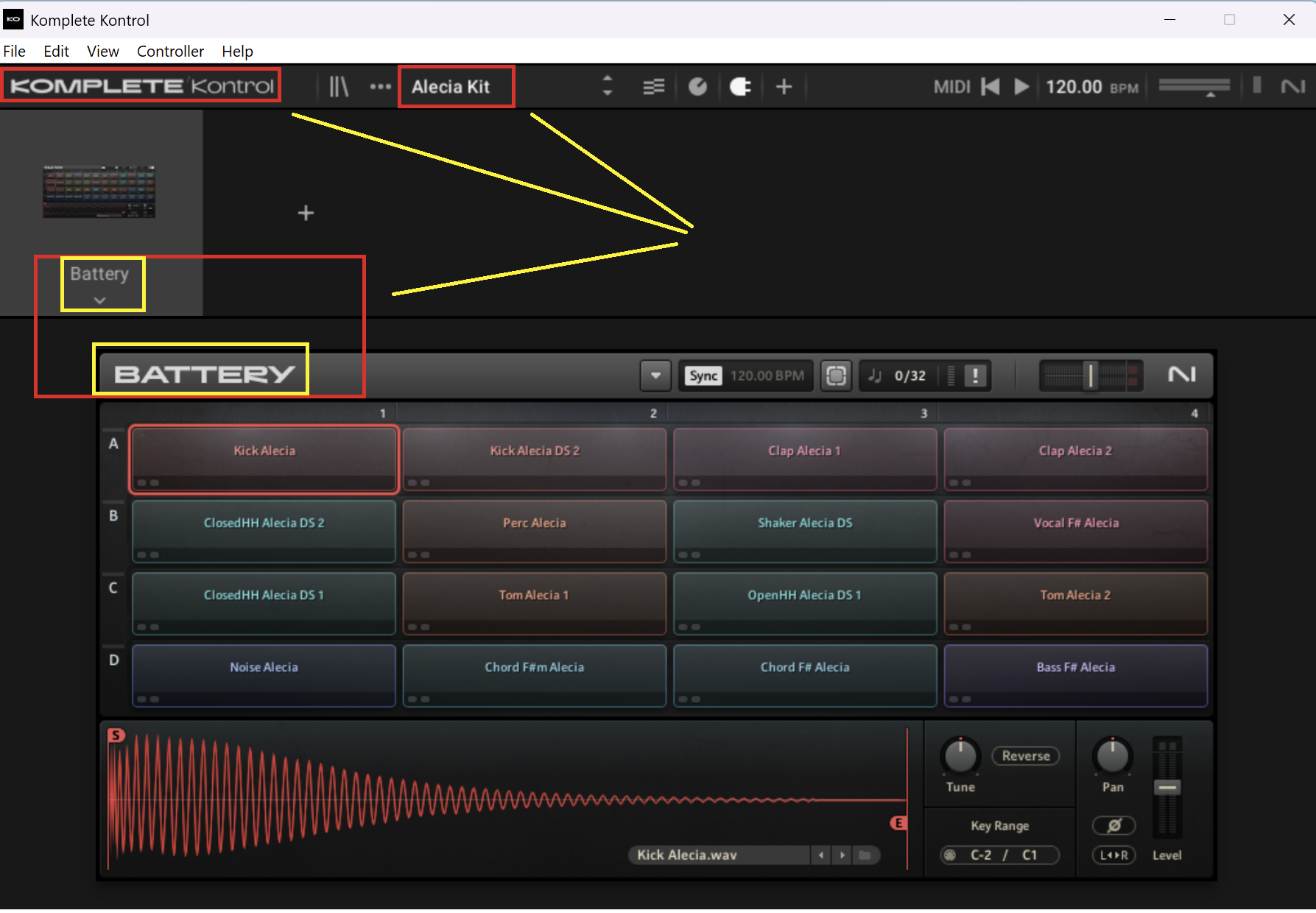Open the Edit menu
This screenshot has height=913, width=1316.
point(56,52)
